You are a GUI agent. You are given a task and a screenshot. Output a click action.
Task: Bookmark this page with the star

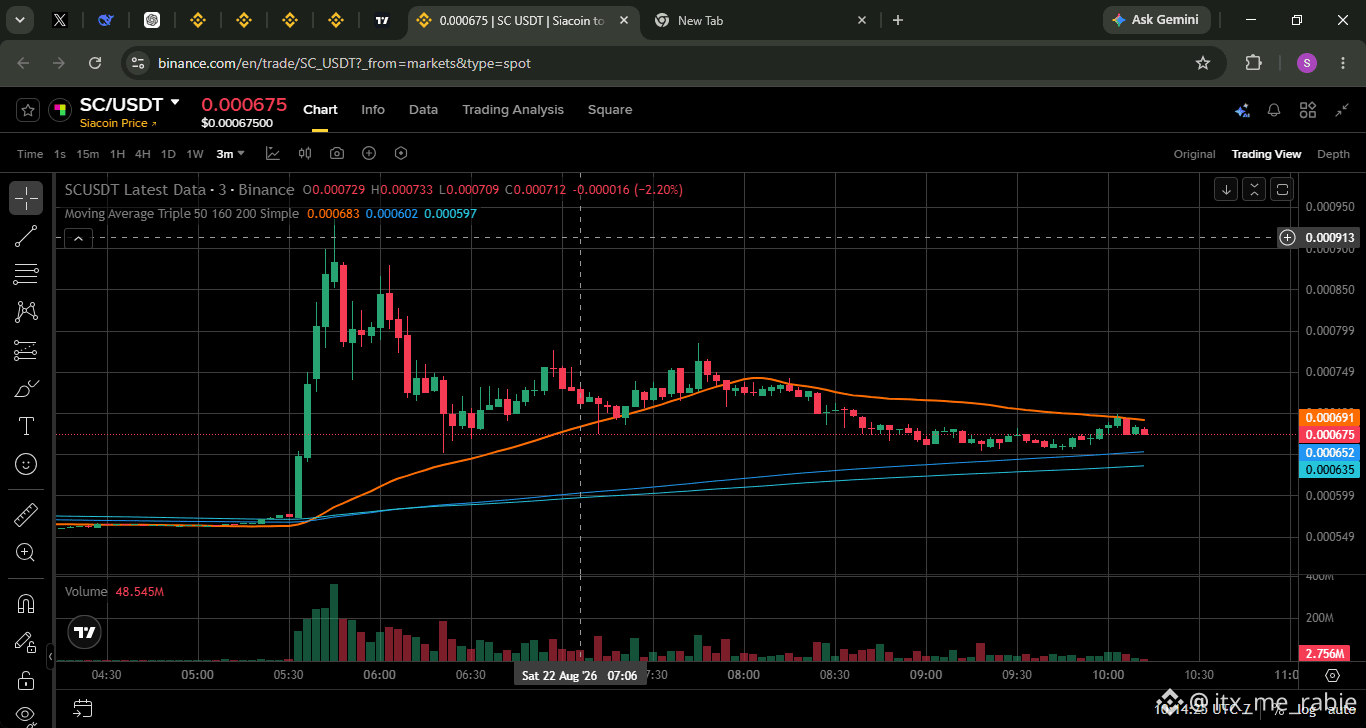click(x=1203, y=63)
